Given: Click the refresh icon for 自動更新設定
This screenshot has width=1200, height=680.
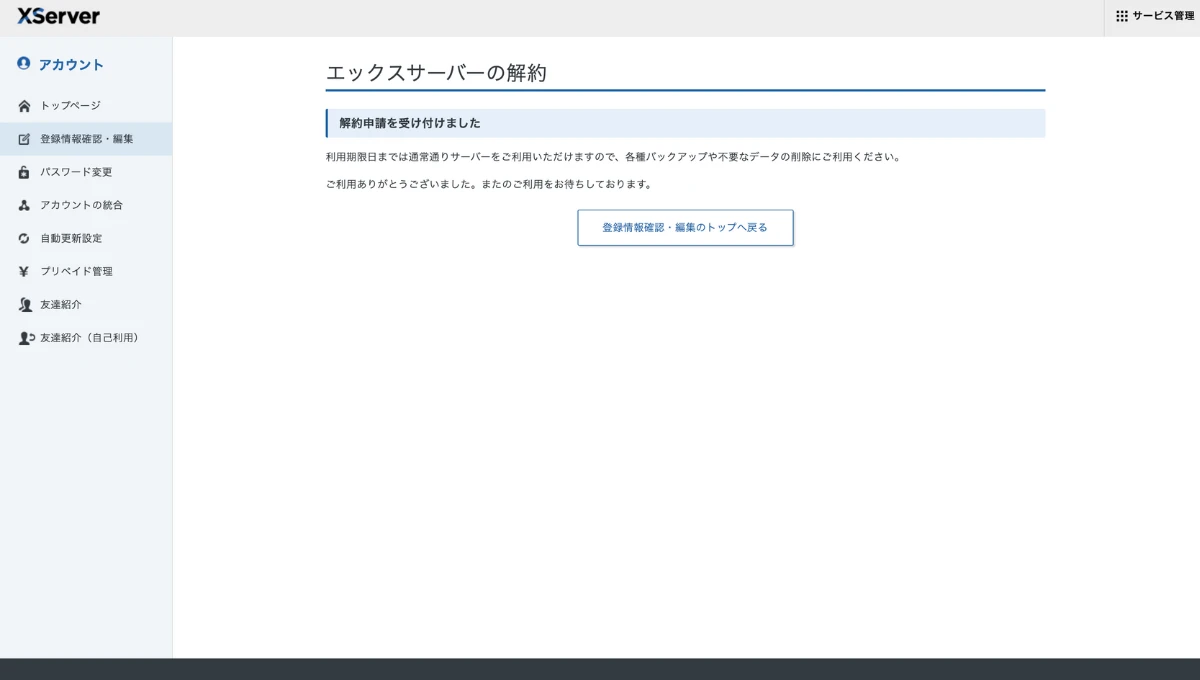Looking at the screenshot, I should [25, 238].
